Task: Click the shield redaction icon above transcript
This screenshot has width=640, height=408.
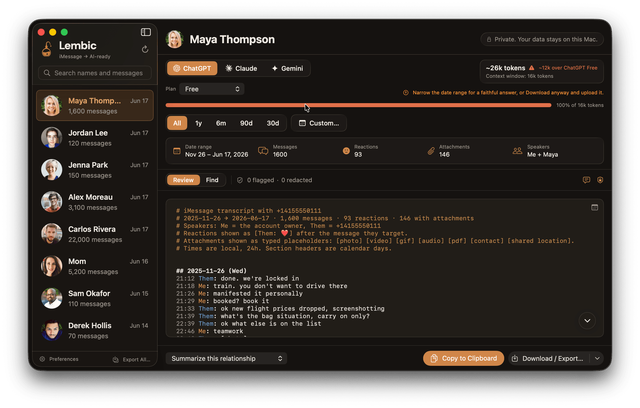Action: pos(600,180)
